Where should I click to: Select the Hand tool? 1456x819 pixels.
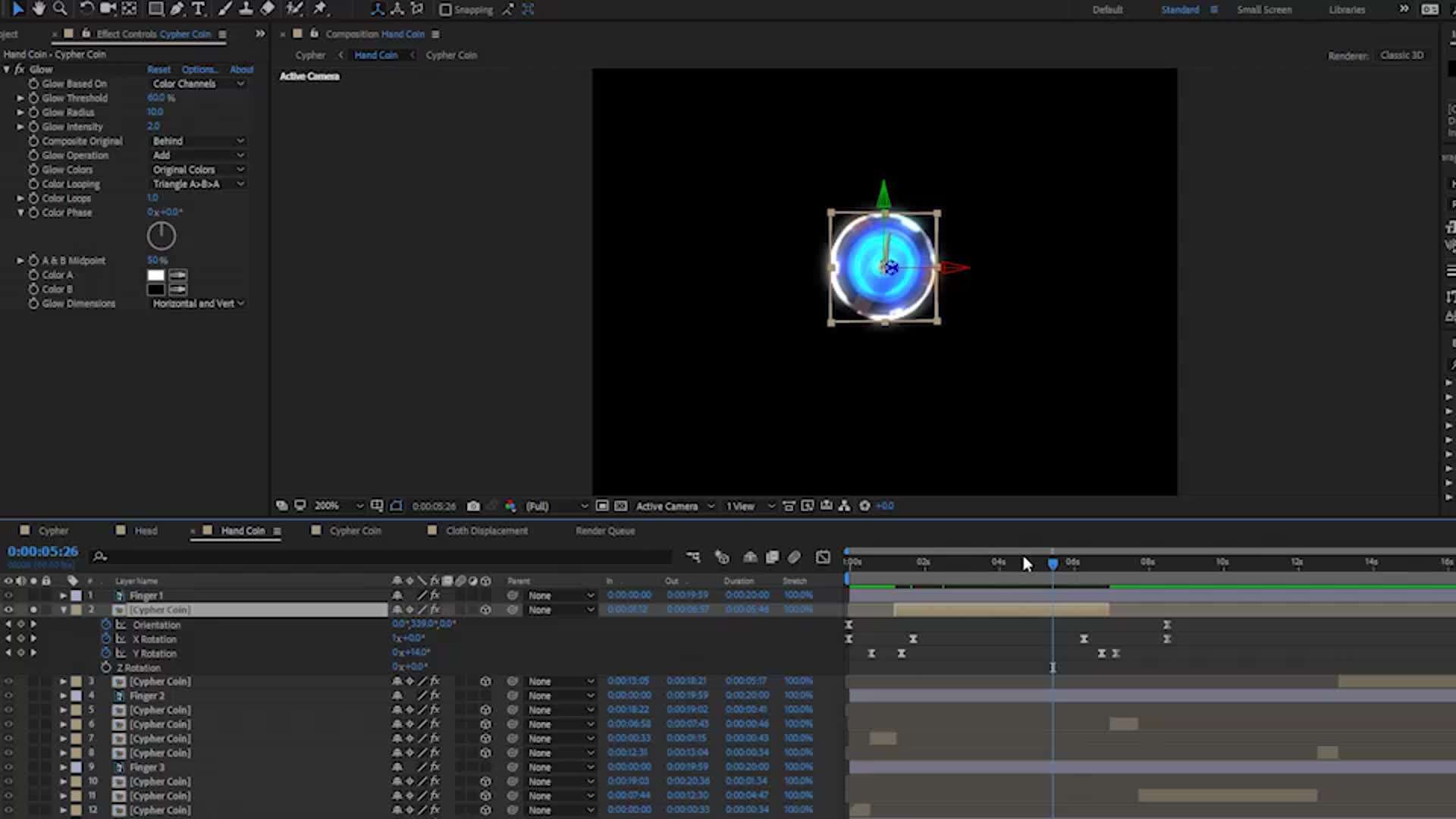tap(38, 9)
